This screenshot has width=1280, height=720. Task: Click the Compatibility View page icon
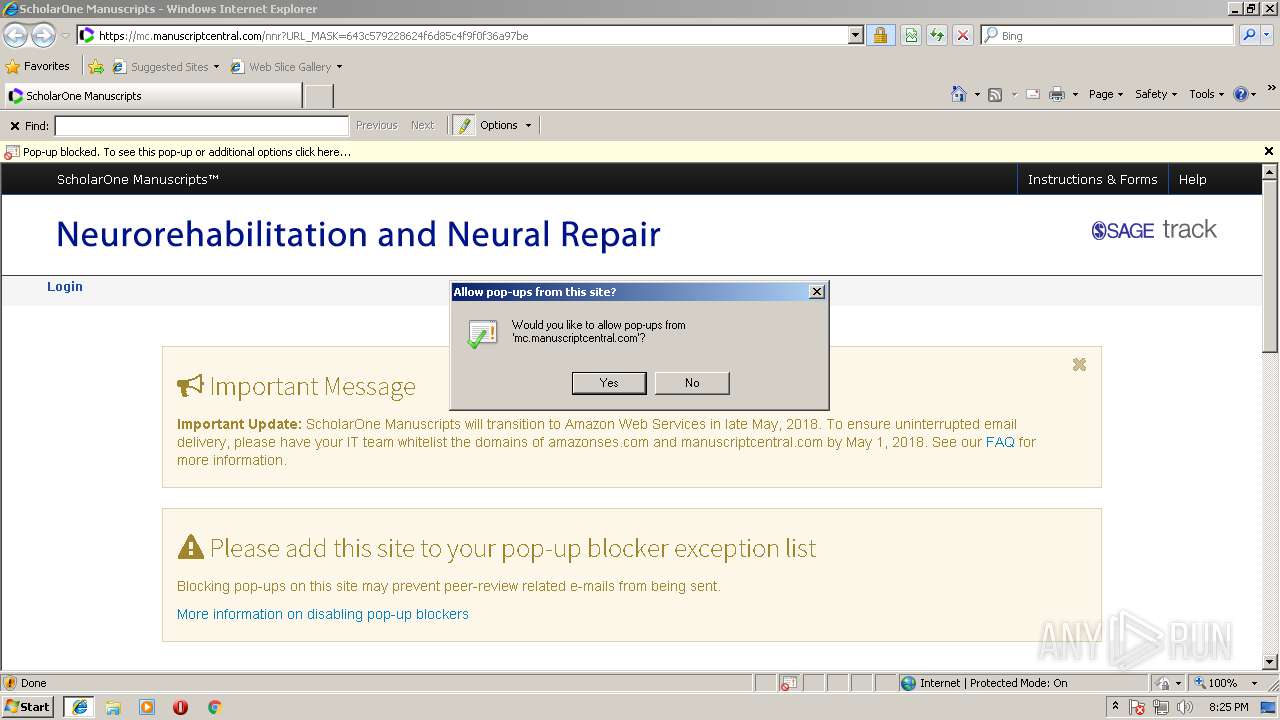coord(911,35)
